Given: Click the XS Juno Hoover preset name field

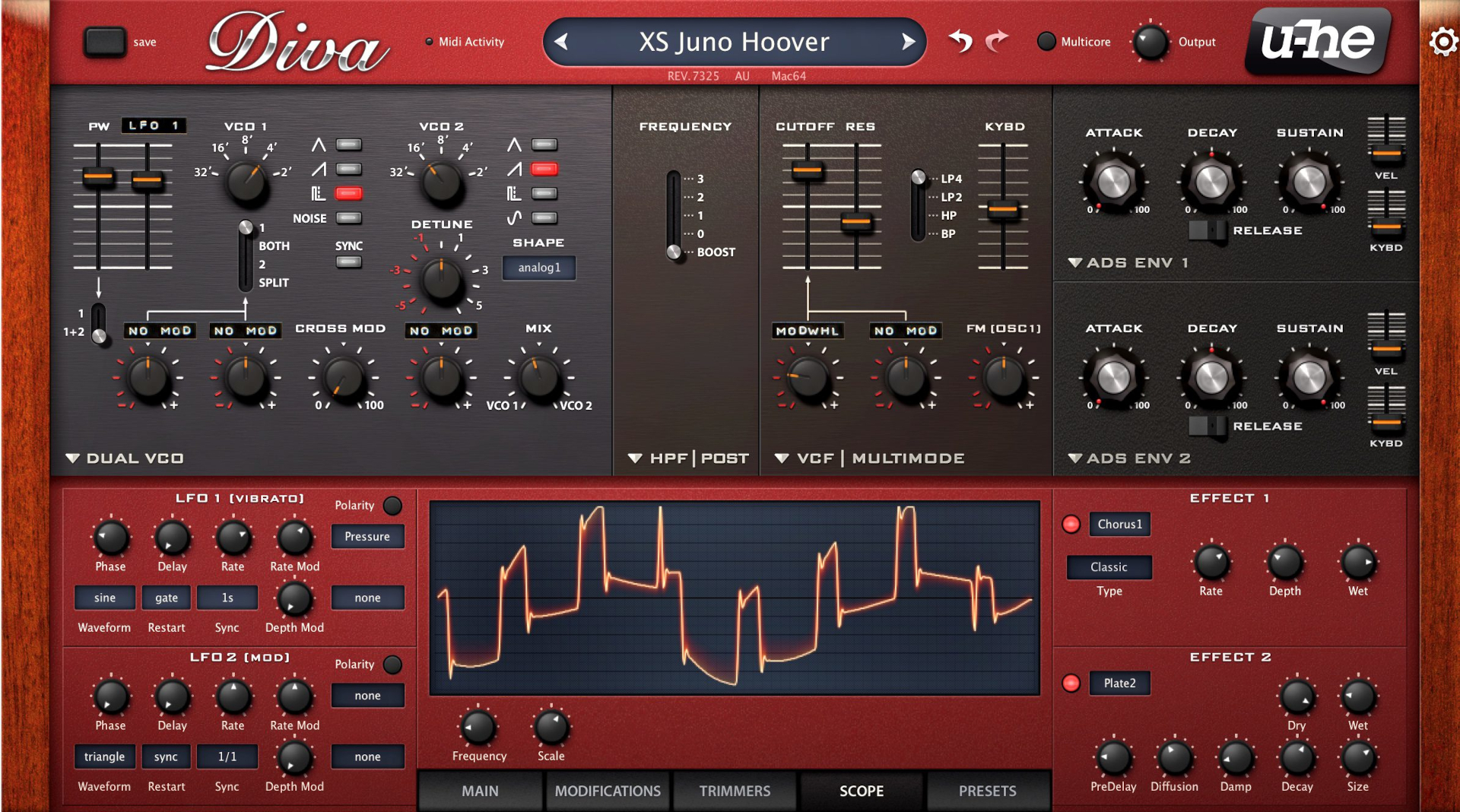Looking at the screenshot, I should click(x=735, y=42).
